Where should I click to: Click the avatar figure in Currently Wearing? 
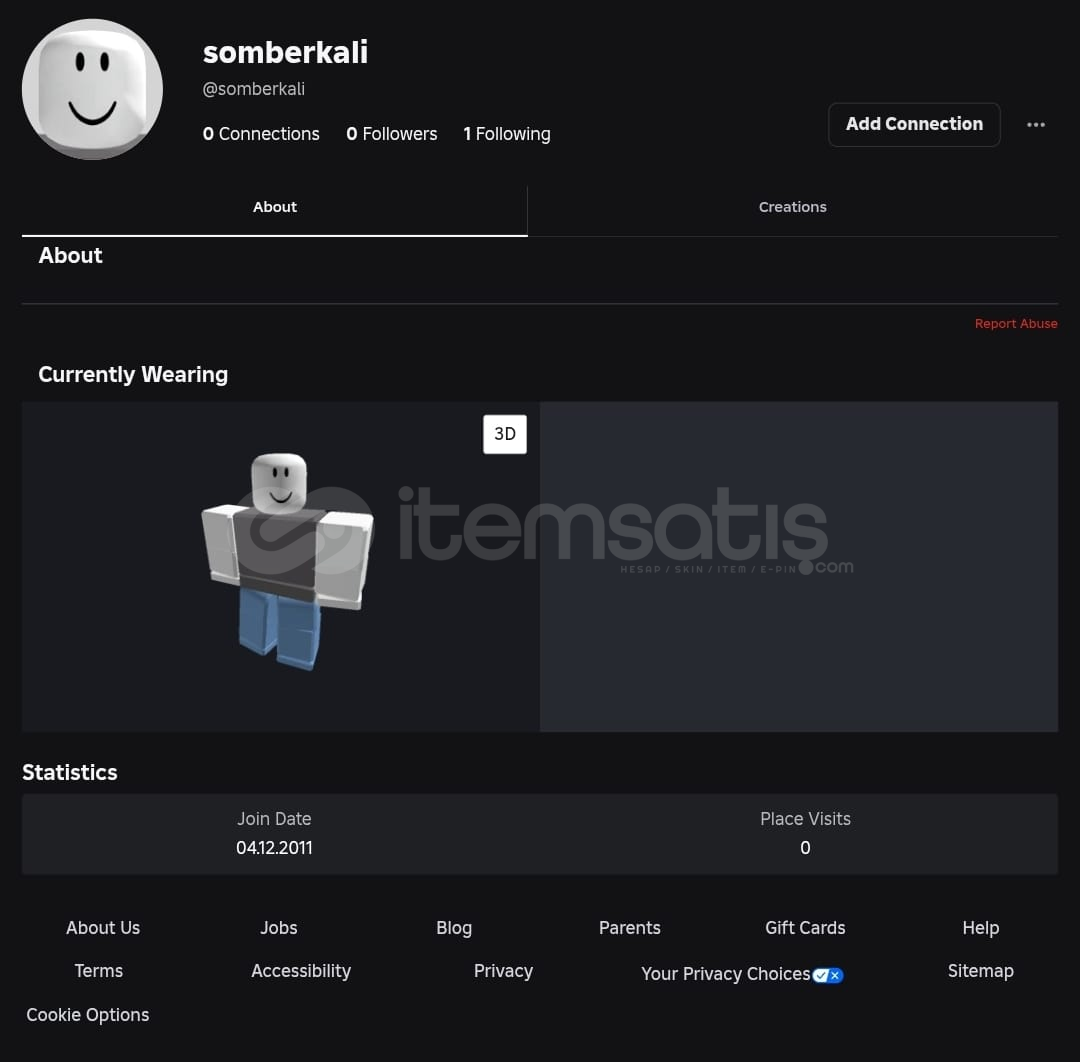click(x=287, y=561)
